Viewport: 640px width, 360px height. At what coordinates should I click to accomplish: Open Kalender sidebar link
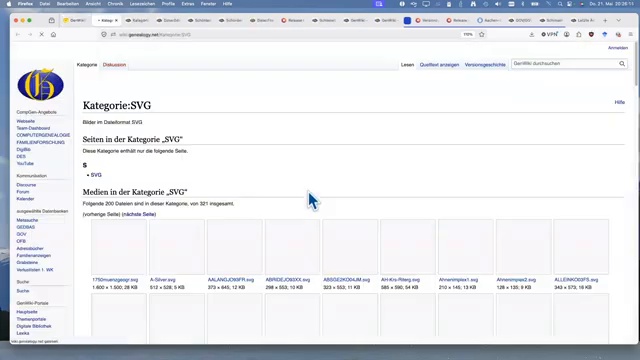(25, 199)
